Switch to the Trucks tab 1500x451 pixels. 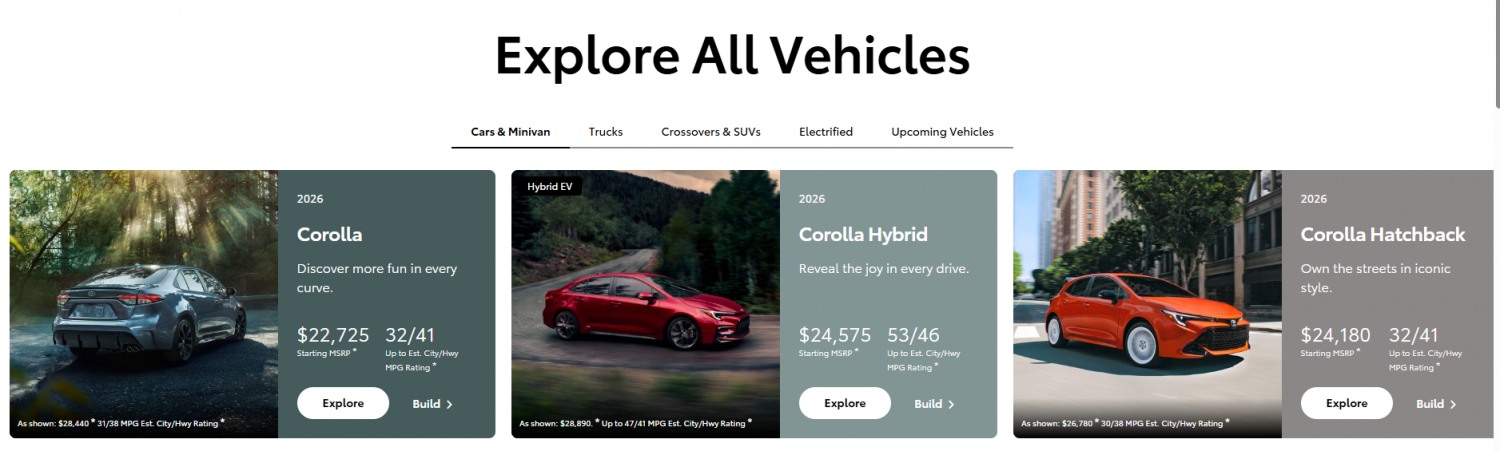pos(606,132)
